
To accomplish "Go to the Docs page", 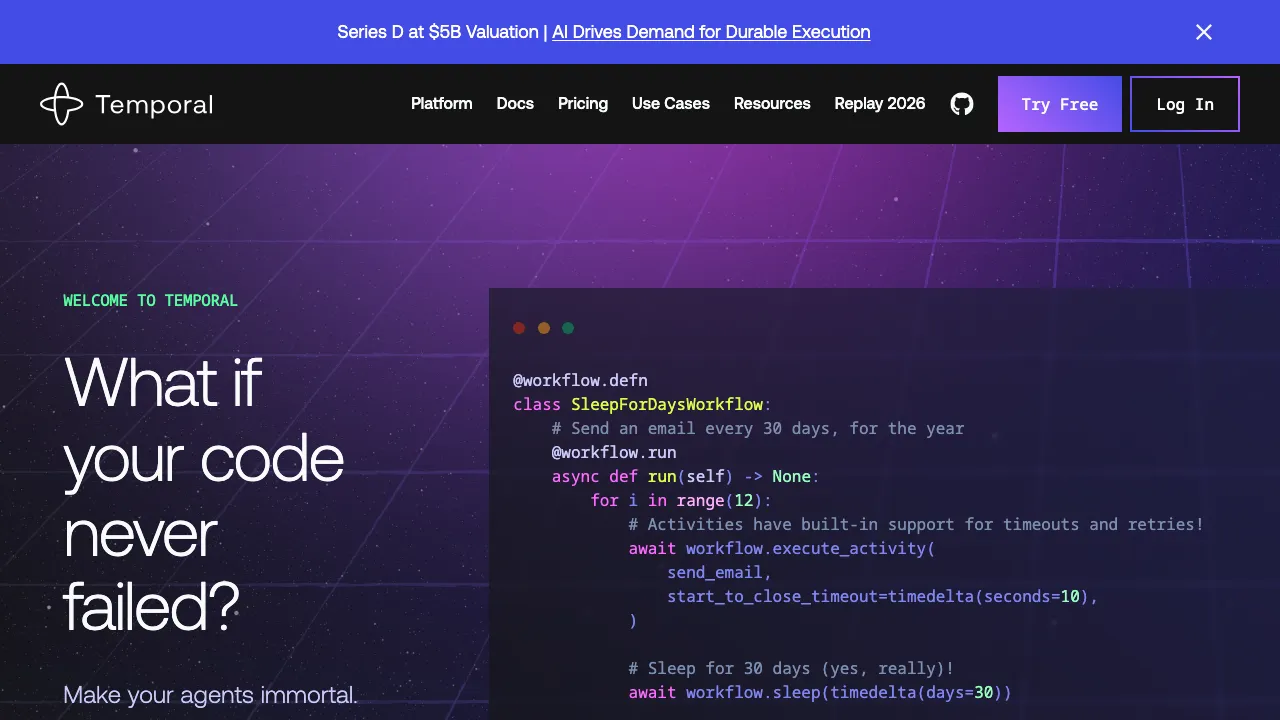I will 515,104.
